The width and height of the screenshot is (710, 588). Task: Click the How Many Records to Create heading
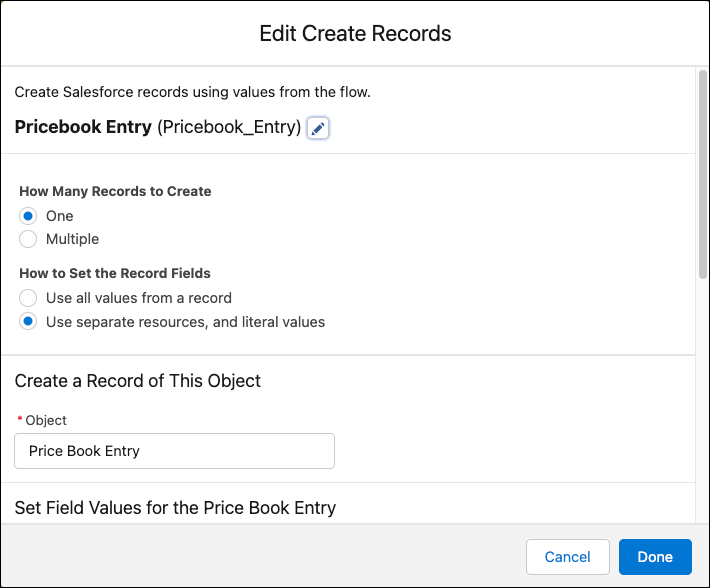click(x=115, y=191)
